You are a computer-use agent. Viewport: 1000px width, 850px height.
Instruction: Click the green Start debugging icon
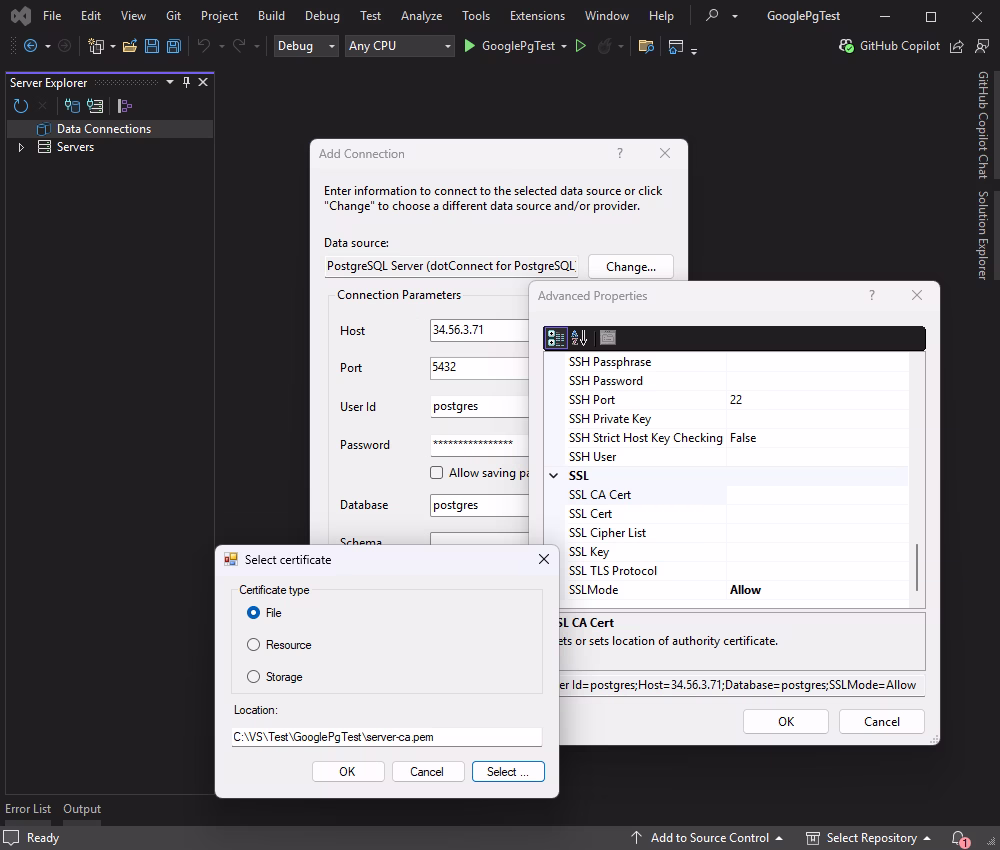(x=470, y=46)
